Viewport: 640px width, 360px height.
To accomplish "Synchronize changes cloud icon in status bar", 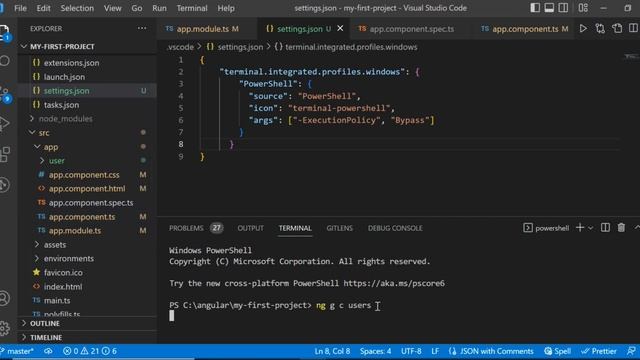I will tap(48, 351).
